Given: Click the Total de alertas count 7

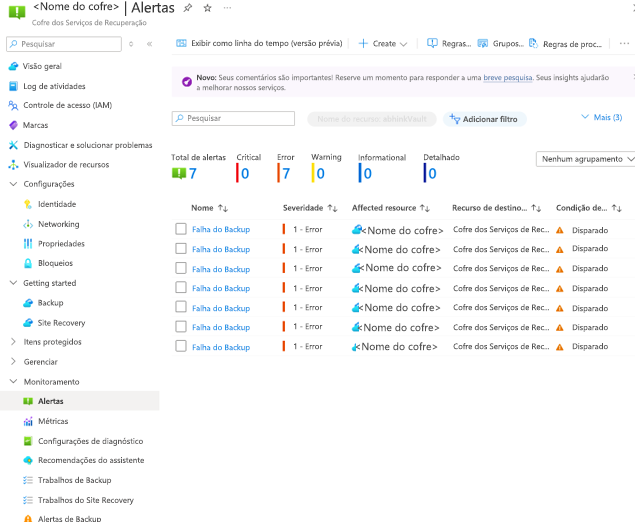Looking at the screenshot, I should click(x=193, y=173).
